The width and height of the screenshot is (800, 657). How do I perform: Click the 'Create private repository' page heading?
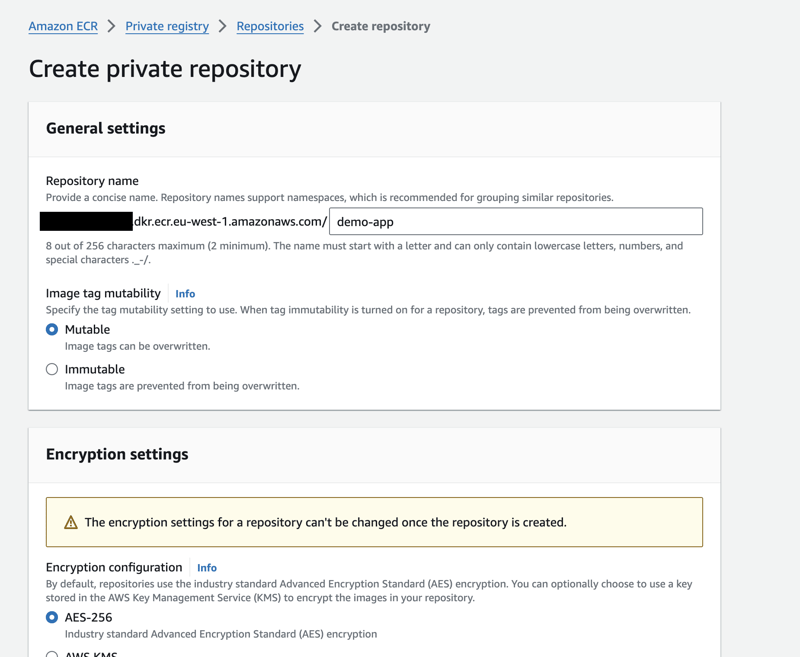coord(165,69)
